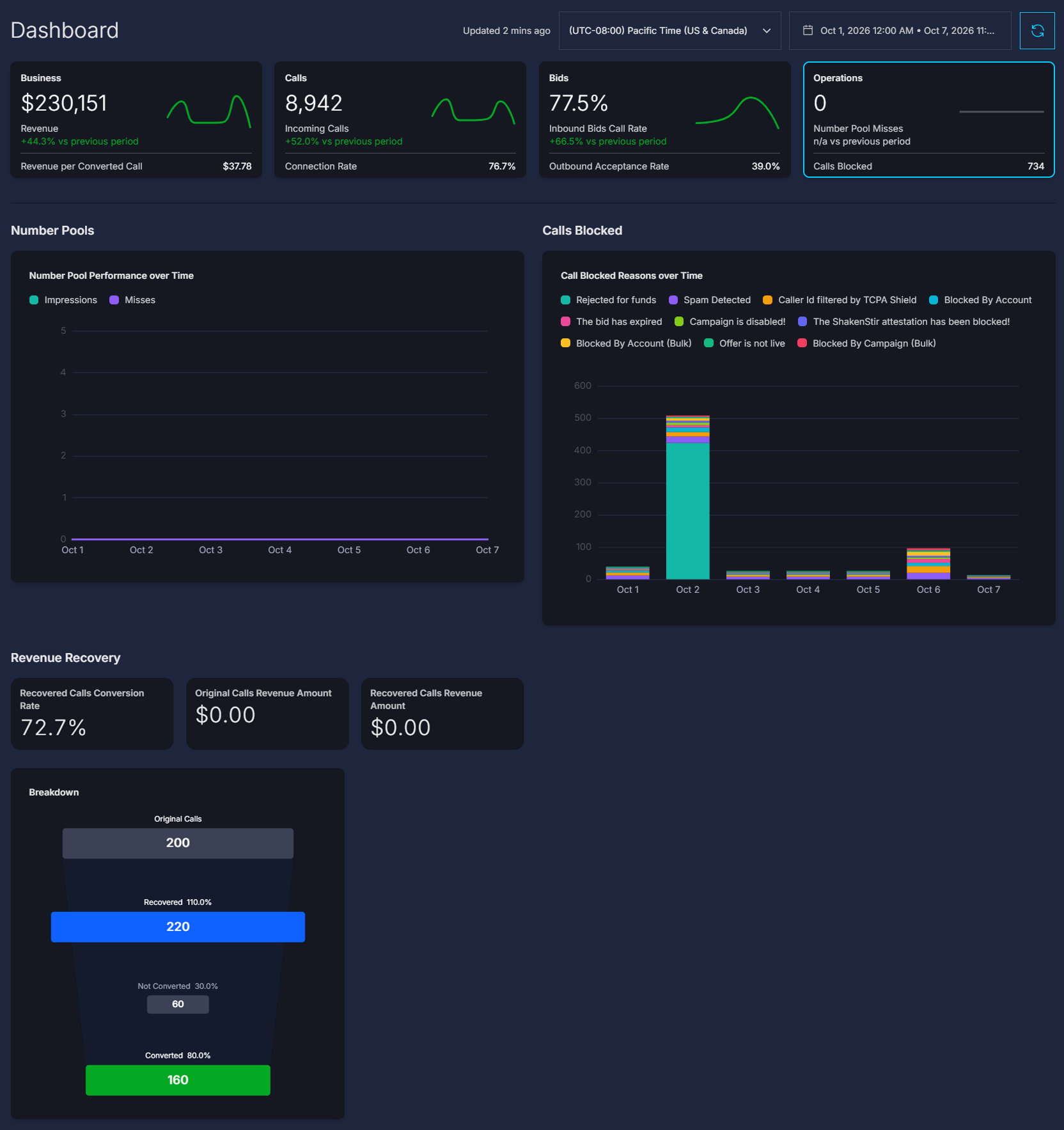1064x1130 pixels.
Task: Toggle Offer is not live legend item
Action: point(744,343)
